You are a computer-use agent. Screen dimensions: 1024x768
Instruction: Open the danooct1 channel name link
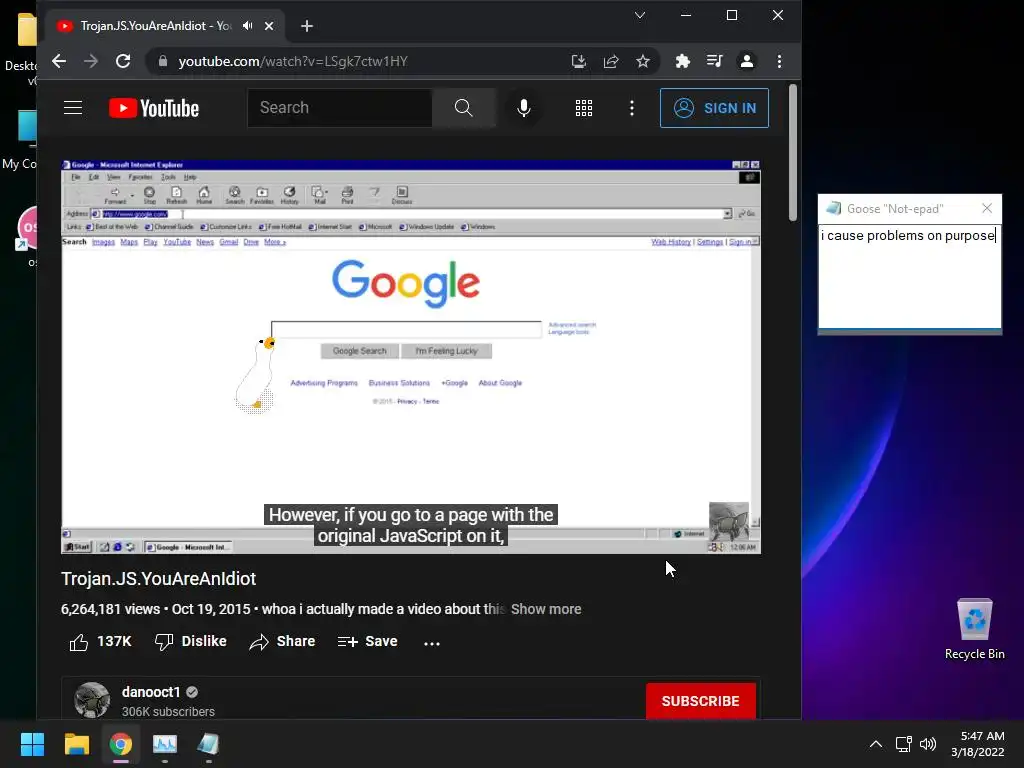(151, 692)
